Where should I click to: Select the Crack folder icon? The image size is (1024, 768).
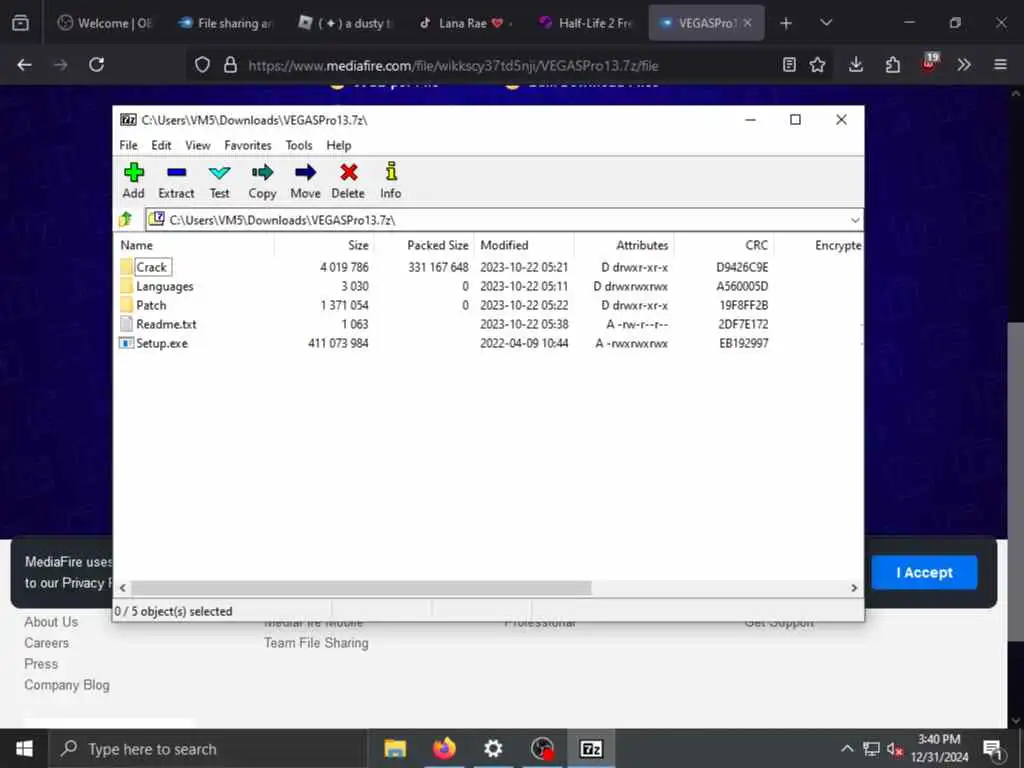click(x=127, y=267)
